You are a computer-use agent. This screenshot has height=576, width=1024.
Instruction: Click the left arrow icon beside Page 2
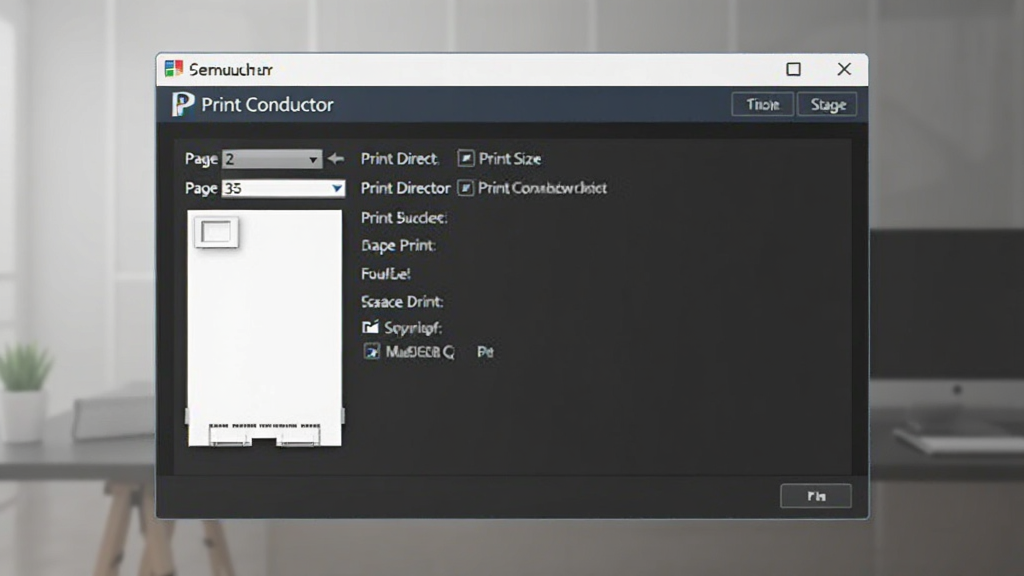pos(336,159)
